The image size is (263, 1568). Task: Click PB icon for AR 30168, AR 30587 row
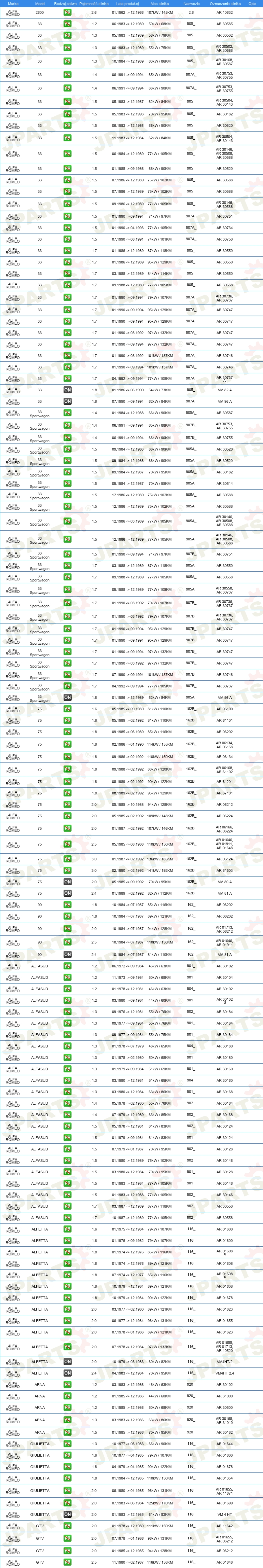point(68,62)
